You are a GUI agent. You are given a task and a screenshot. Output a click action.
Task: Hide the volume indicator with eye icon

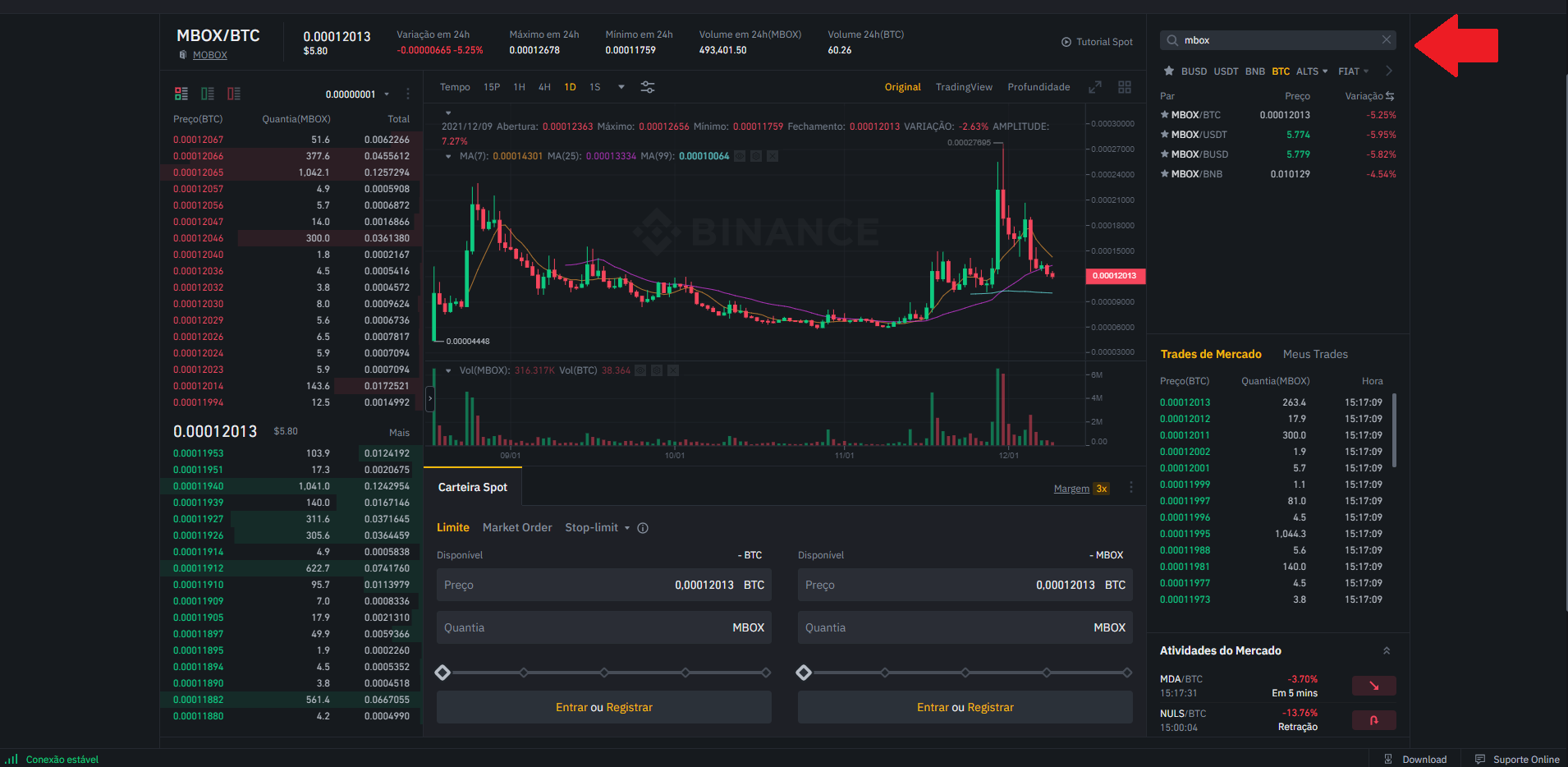click(x=640, y=370)
